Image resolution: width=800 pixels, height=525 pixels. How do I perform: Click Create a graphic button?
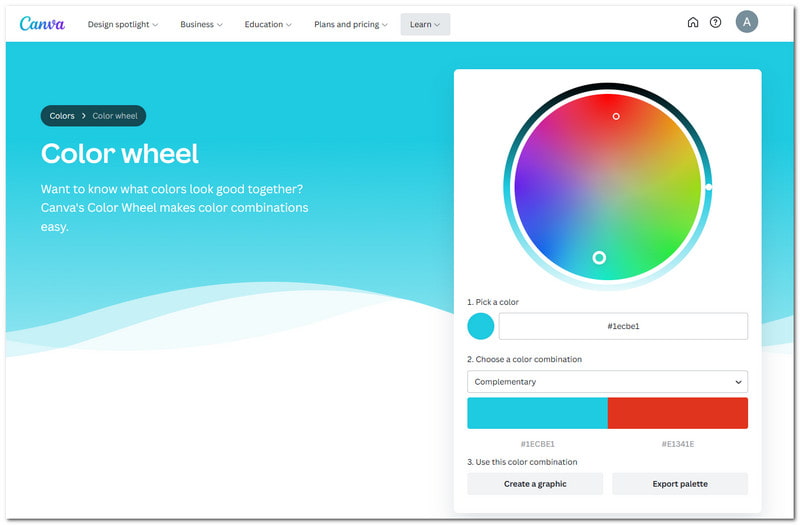click(x=535, y=484)
